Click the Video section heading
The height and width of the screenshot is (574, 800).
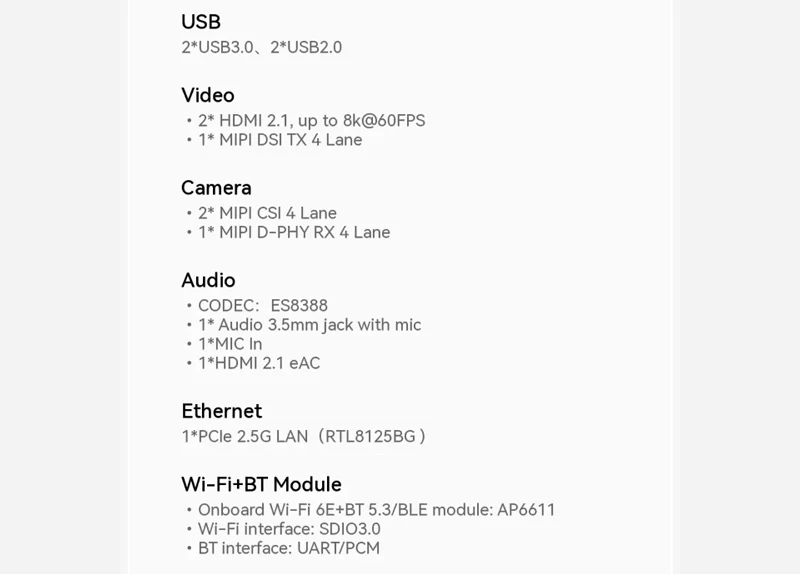(x=208, y=95)
